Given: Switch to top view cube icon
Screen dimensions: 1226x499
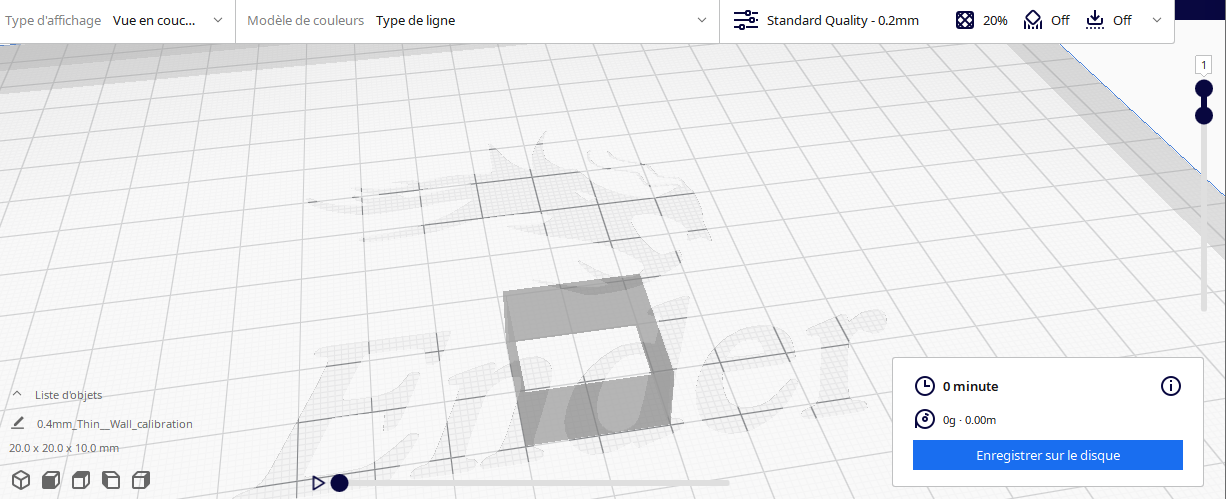Looking at the screenshot, I should (81, 480).
